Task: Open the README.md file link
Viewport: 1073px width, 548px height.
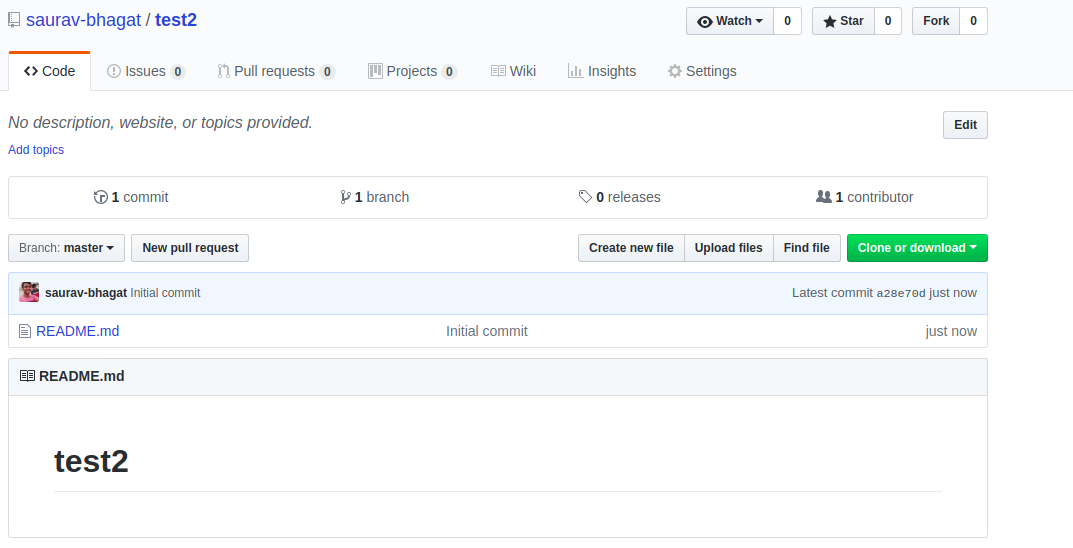Action: [77, 331]
